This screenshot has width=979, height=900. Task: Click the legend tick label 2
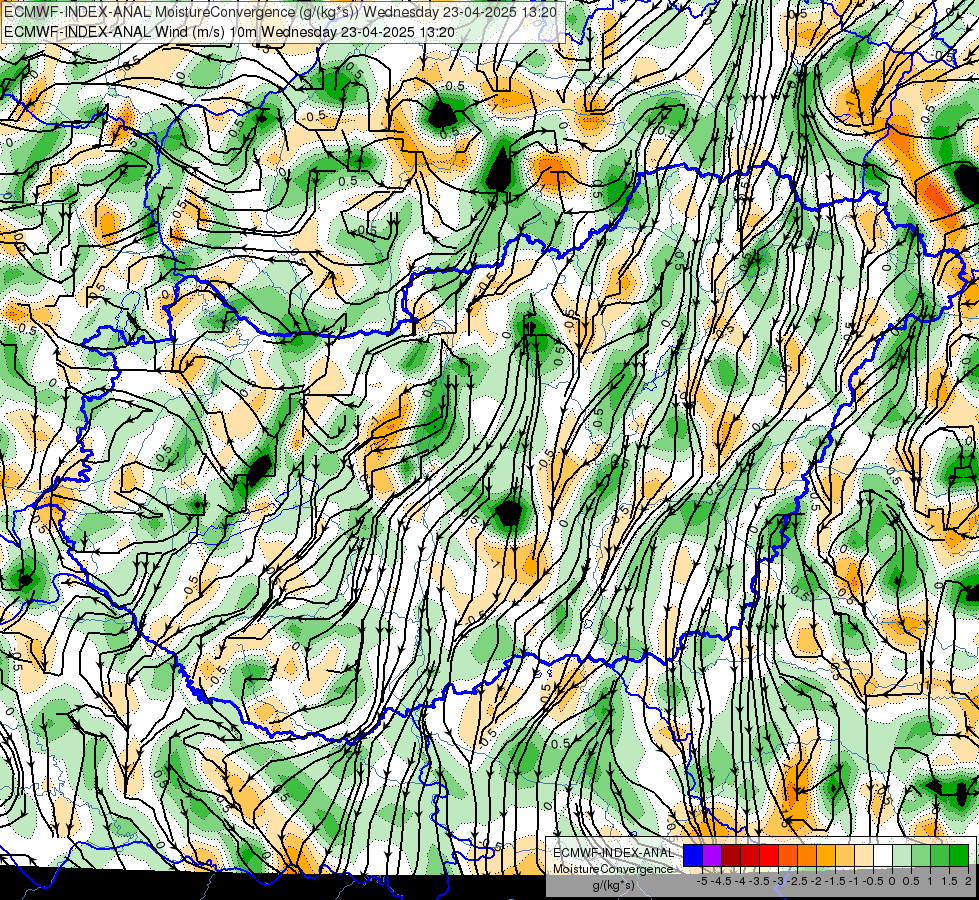(x=968, y=881)
